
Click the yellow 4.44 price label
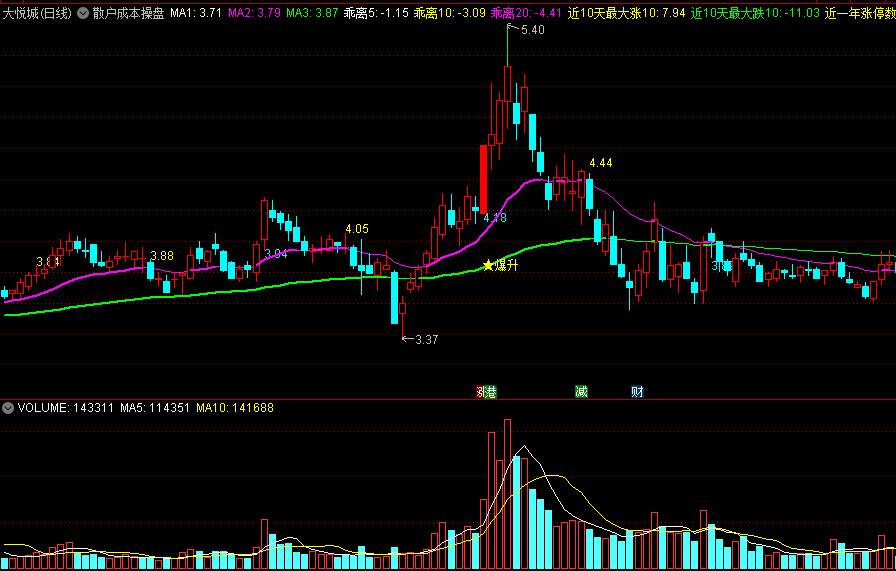click(x=601, y=163)
